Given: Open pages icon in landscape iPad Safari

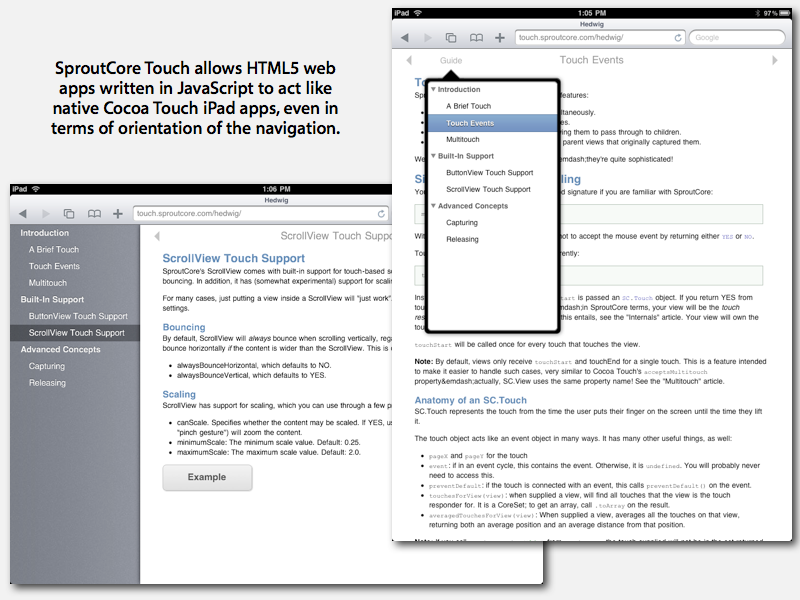Looking at the screenshot, I should (69, 214).
